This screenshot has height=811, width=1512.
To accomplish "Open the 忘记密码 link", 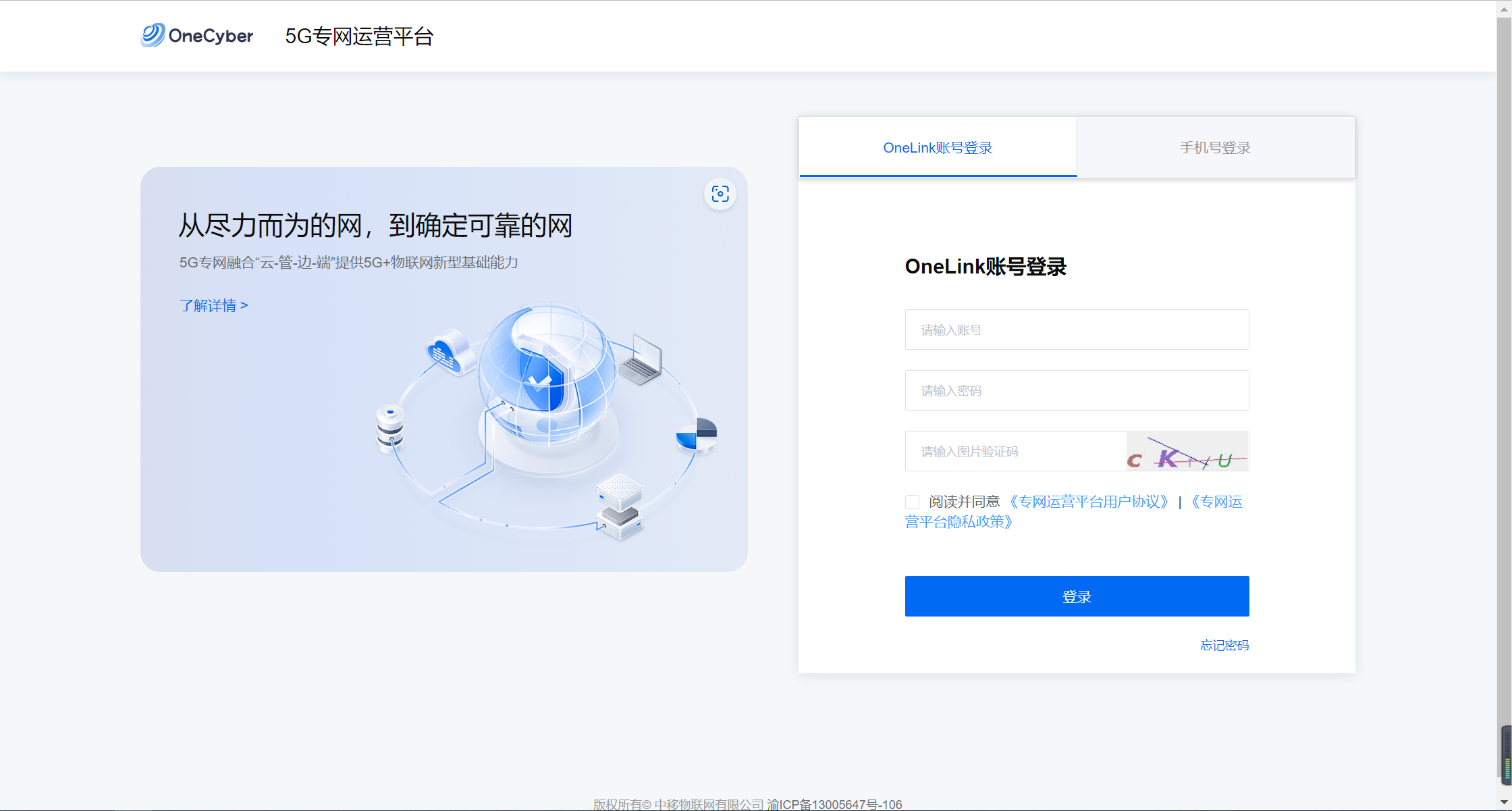I will 1224,646.
